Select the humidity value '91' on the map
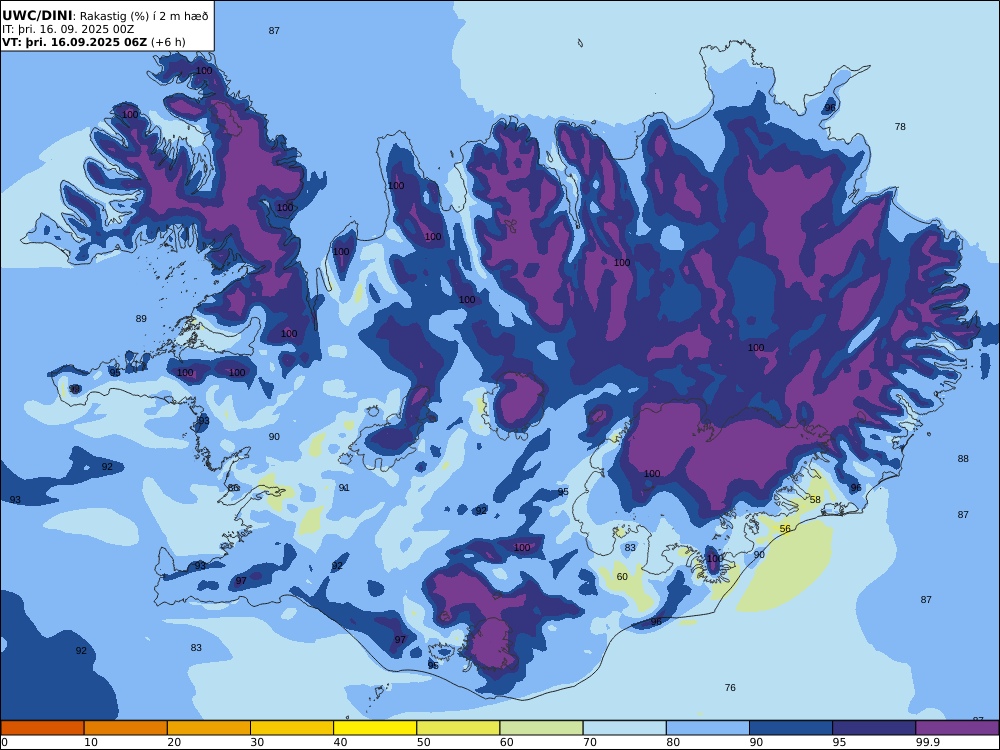The height and width of the screenshot is (750, 1000). click(344, 488)
